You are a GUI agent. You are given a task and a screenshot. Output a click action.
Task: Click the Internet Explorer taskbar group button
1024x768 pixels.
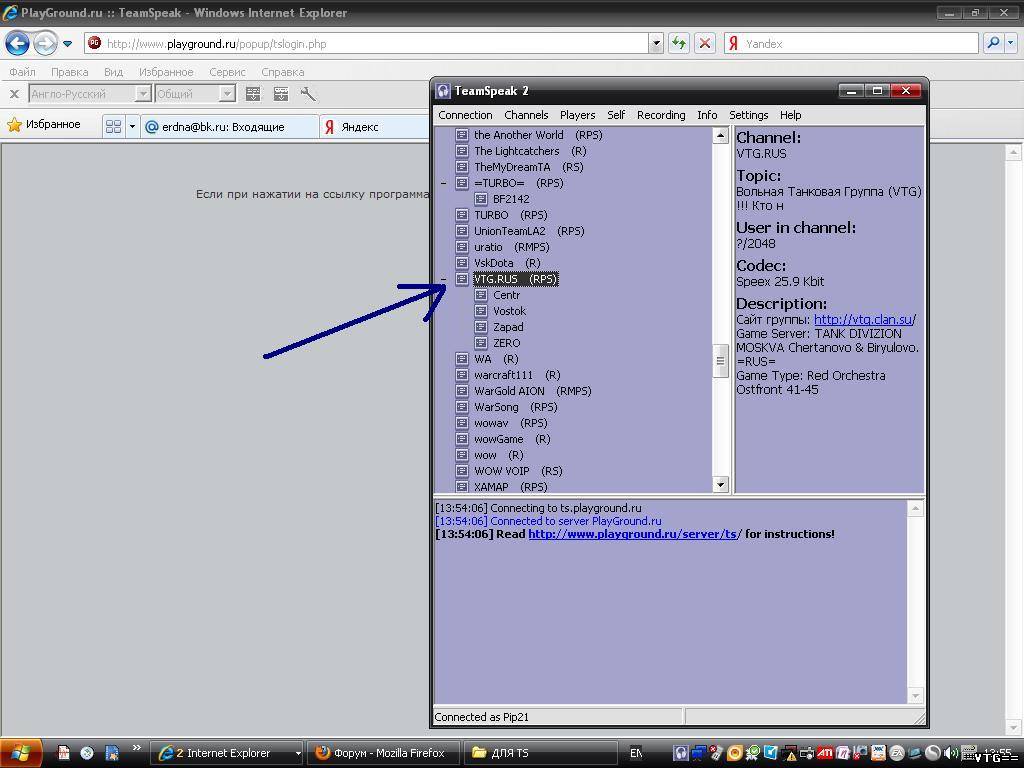pos(228,753)
